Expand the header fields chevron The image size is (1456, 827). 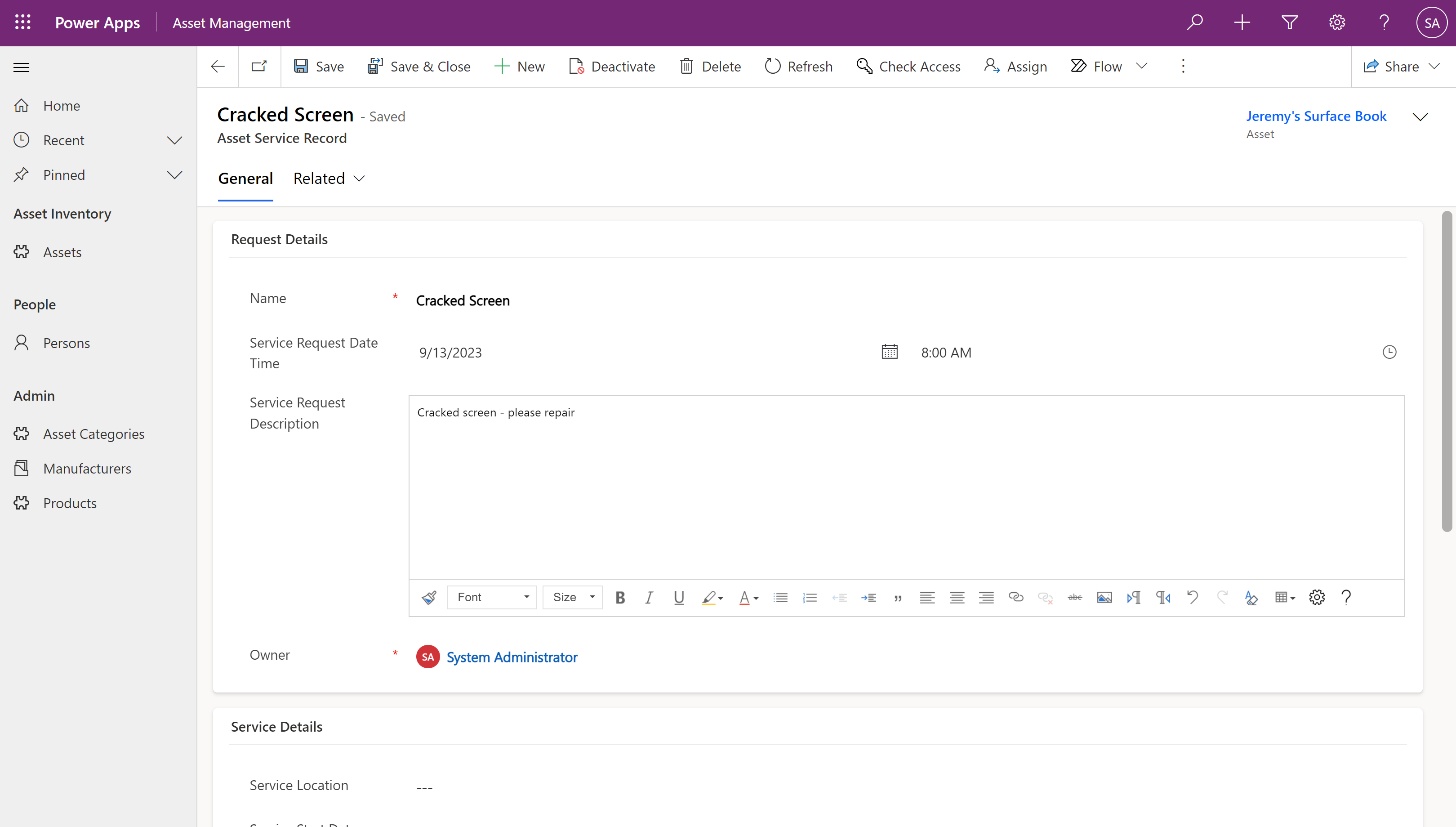pyautogui.click(x=1420, y=117)
